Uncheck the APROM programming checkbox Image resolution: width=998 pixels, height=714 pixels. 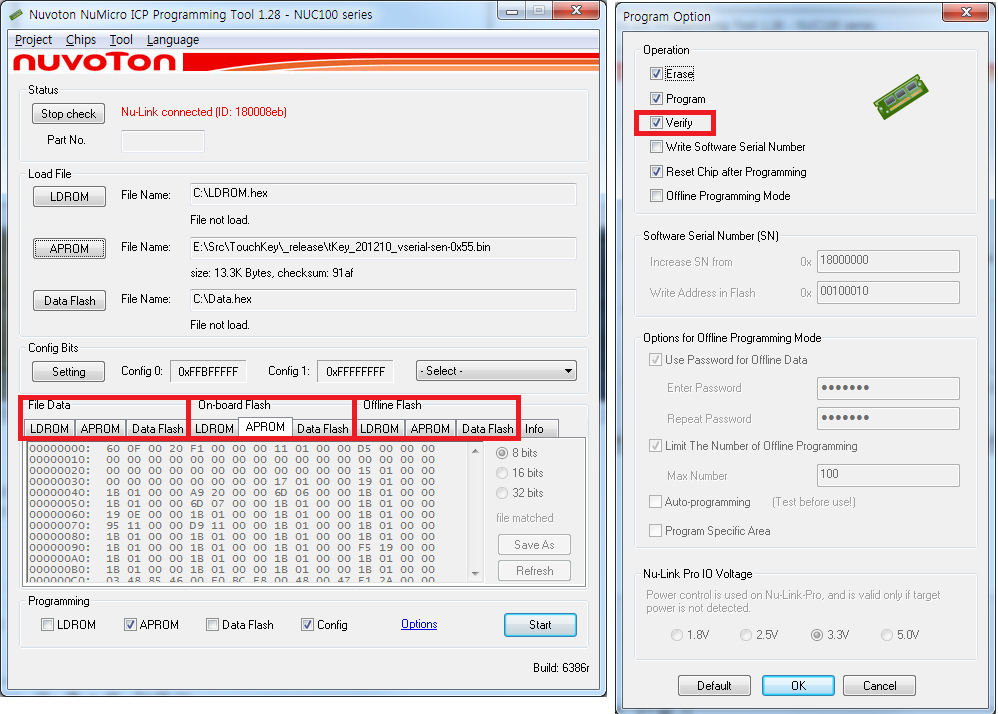coord(130,625)
